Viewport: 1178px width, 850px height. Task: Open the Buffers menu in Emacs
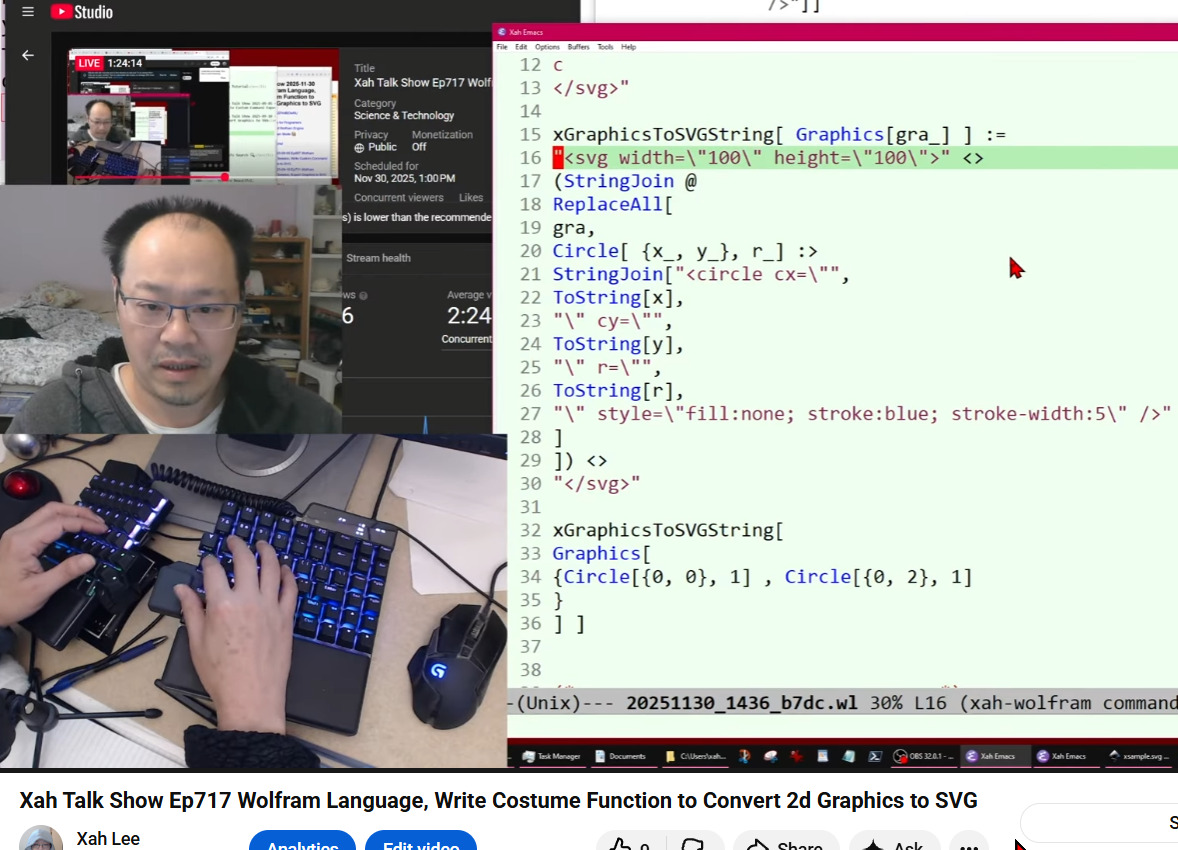578,47
